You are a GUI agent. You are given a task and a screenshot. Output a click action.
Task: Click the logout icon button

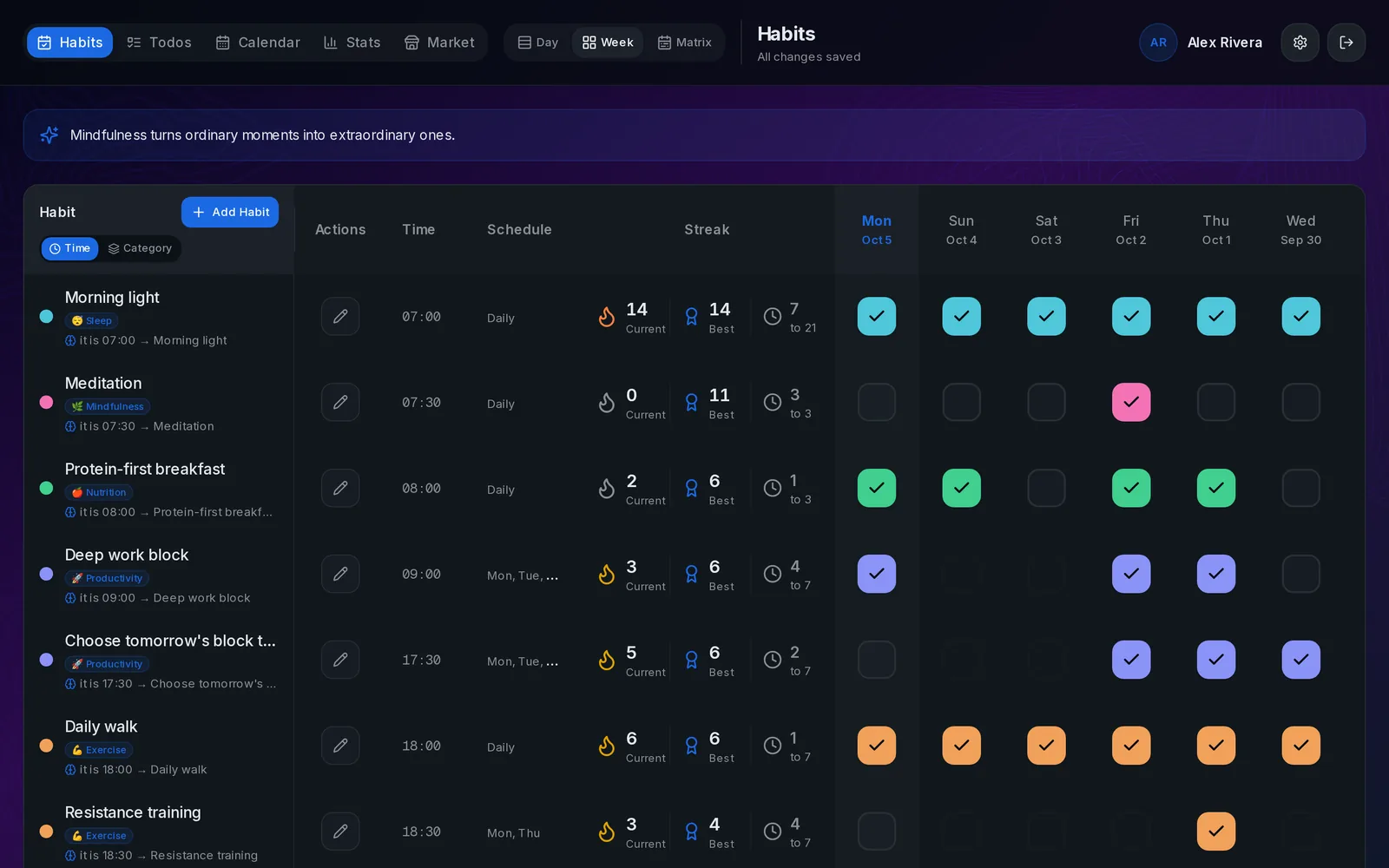tap(1346, 43)
